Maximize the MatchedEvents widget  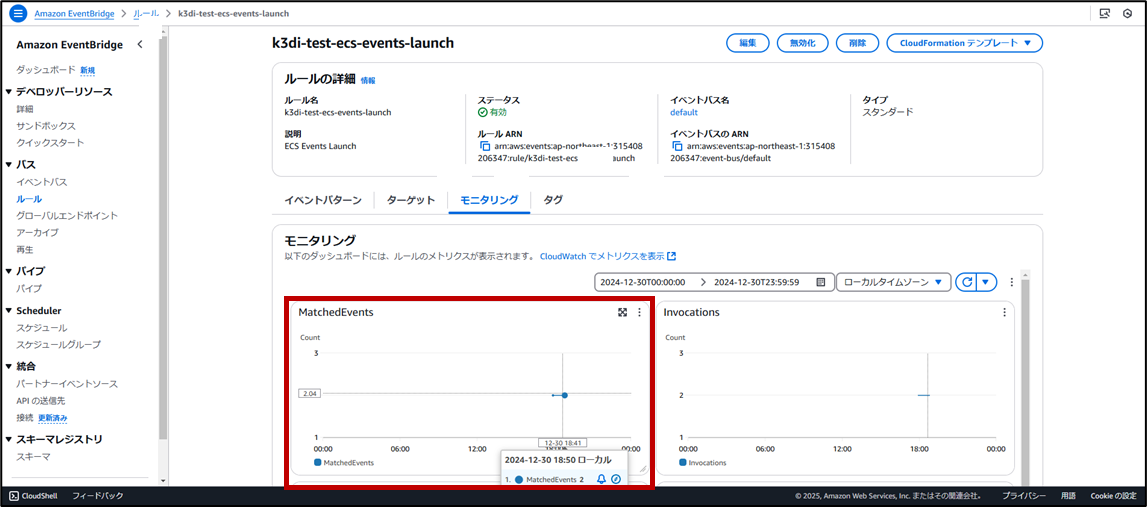pos(623,312)
